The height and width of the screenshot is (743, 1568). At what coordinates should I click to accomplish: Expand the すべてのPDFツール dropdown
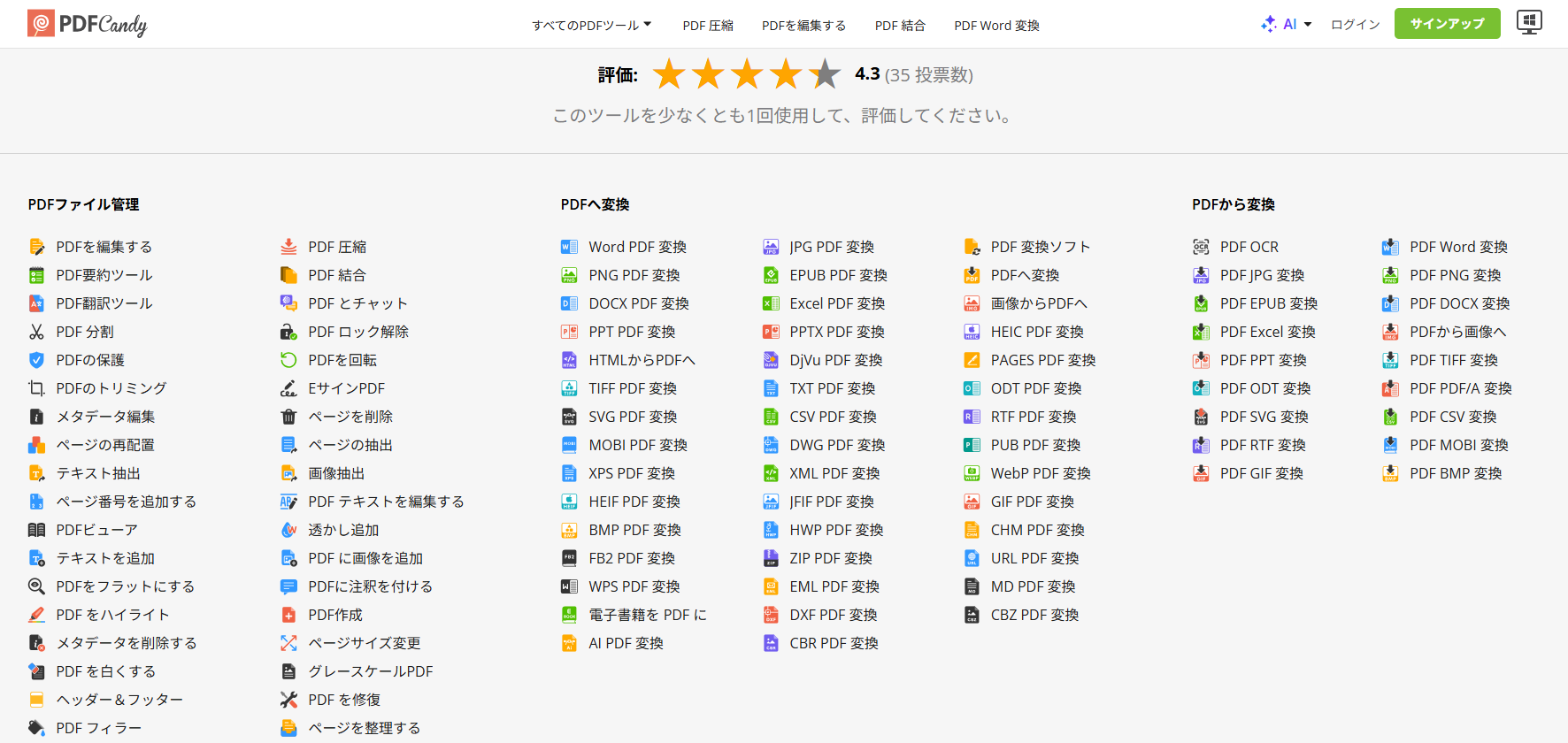click(591, 26)
